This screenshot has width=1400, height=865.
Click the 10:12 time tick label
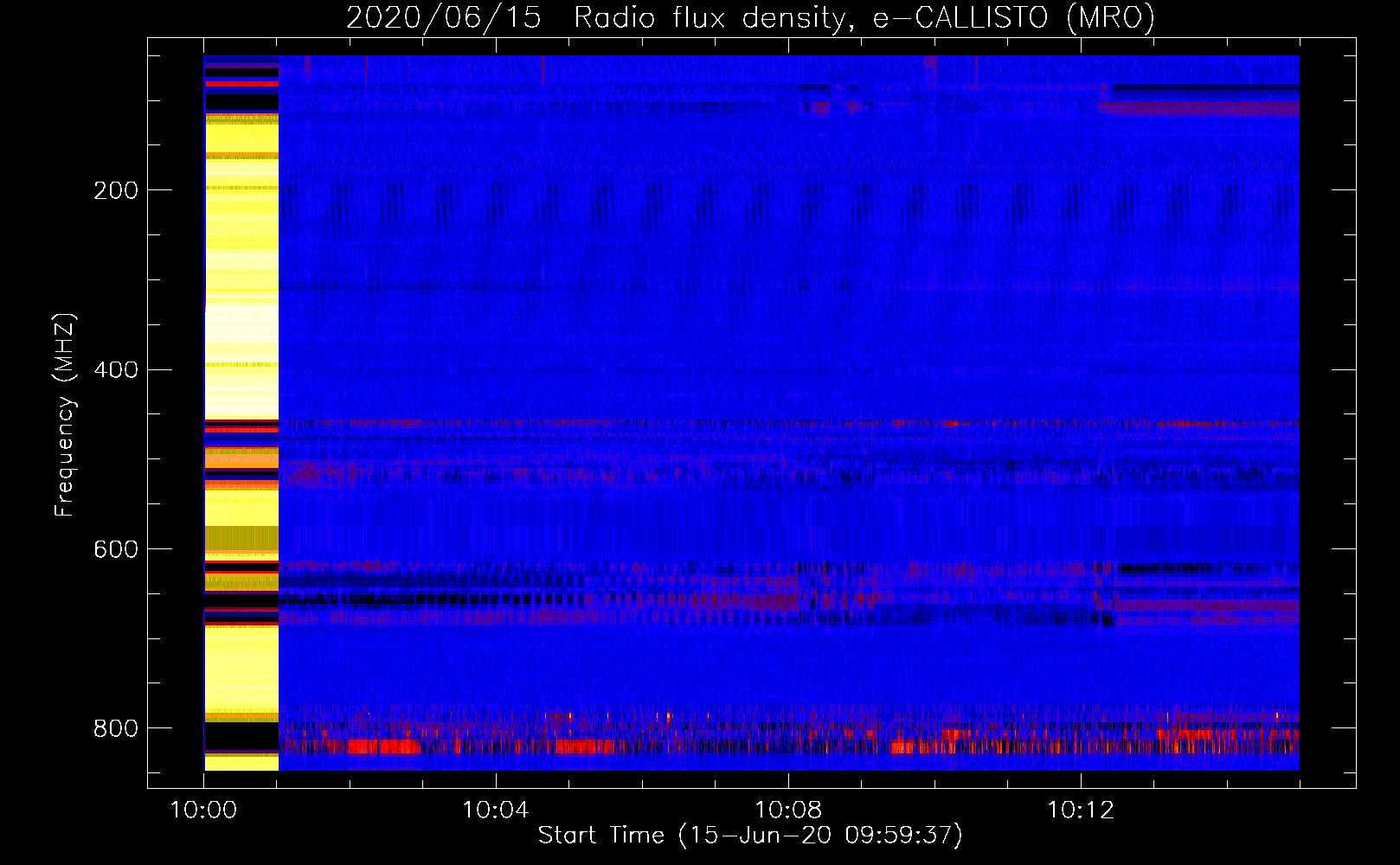click(x=1080, y=811)
